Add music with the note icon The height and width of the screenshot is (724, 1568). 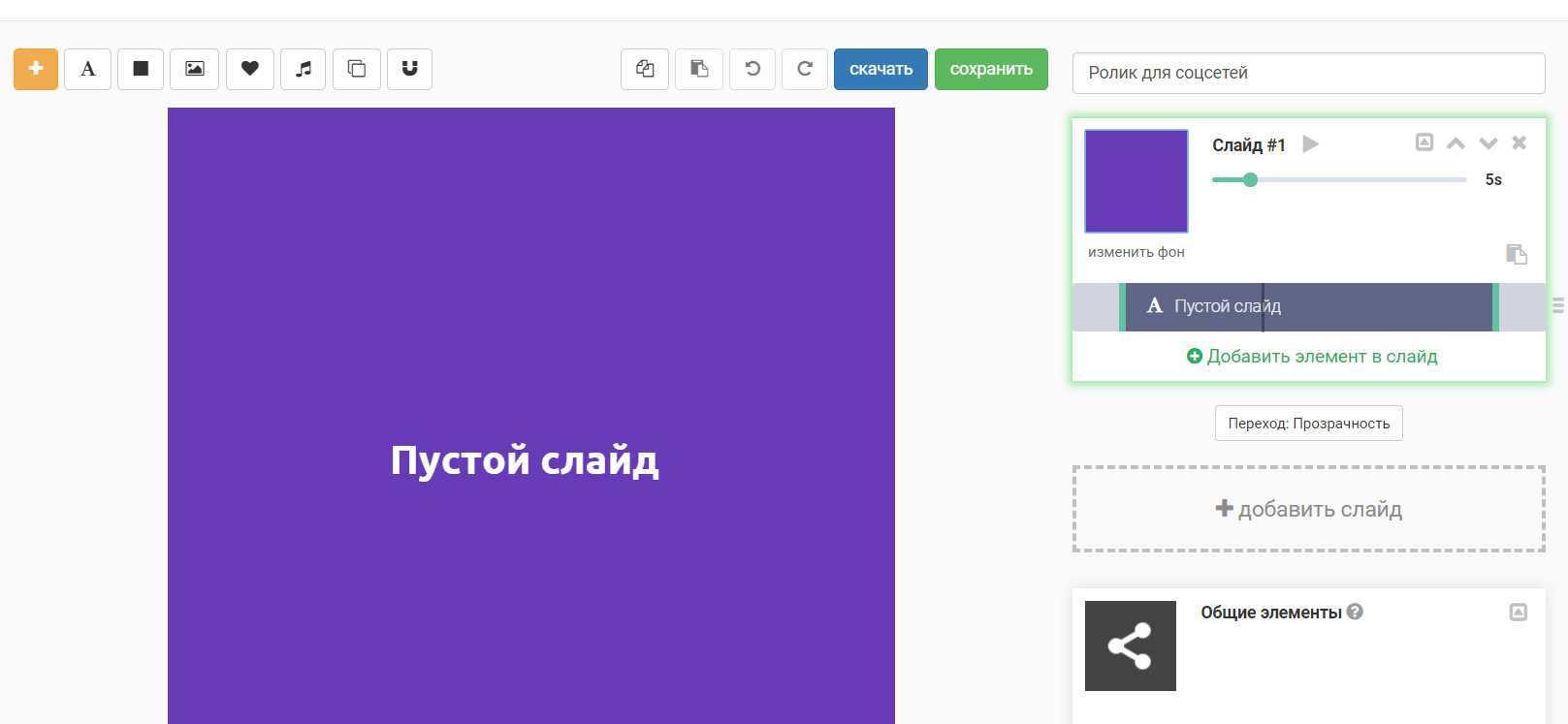click(x=304, y=69)
